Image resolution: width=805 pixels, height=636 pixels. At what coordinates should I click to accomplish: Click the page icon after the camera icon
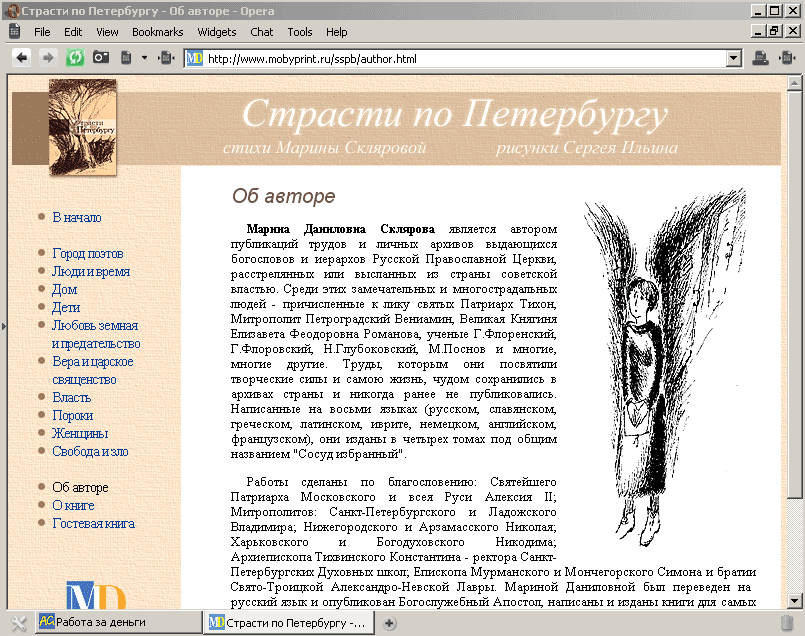(x=126, y=57)
